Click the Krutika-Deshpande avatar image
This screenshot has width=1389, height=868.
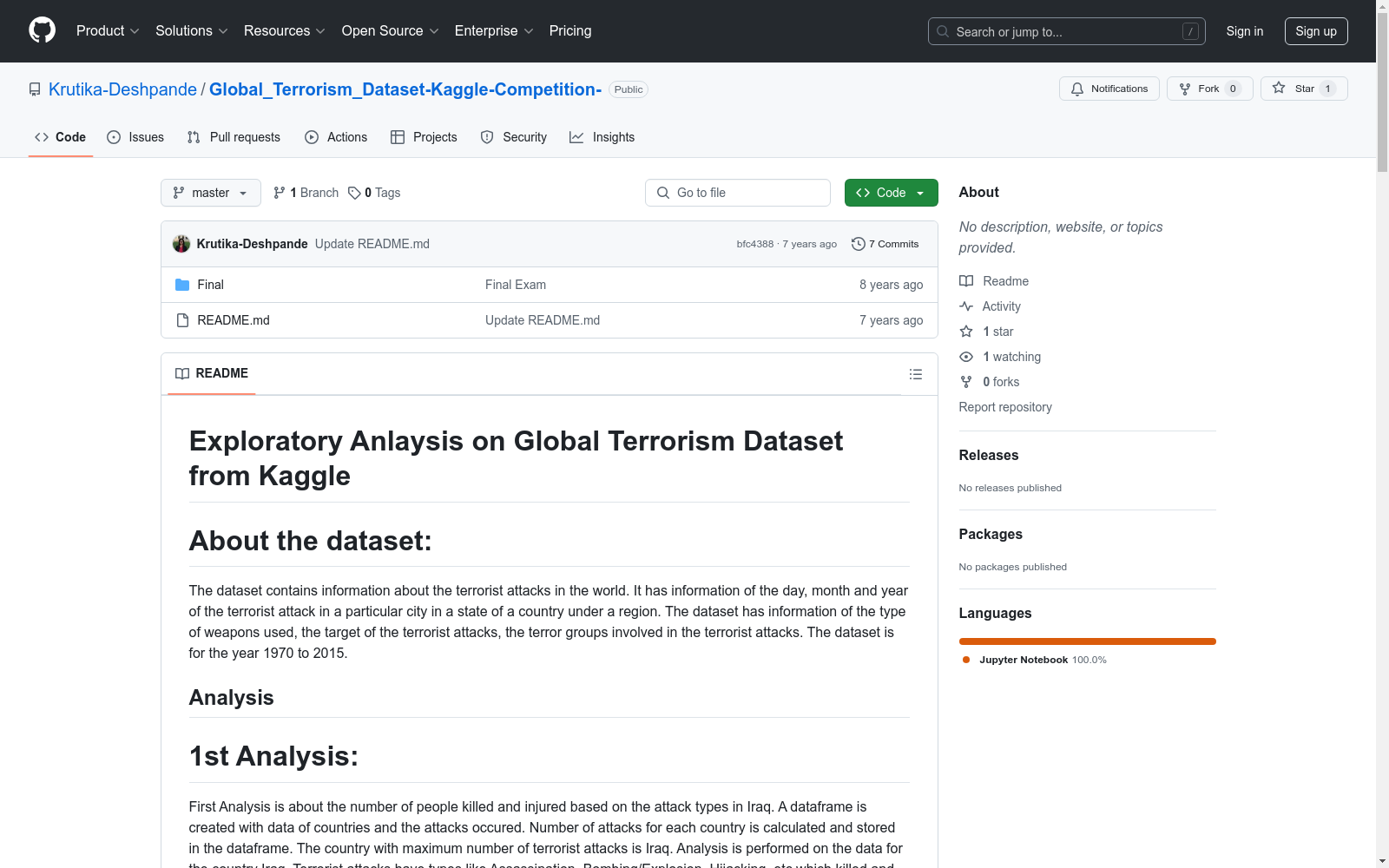click(181, 244)
